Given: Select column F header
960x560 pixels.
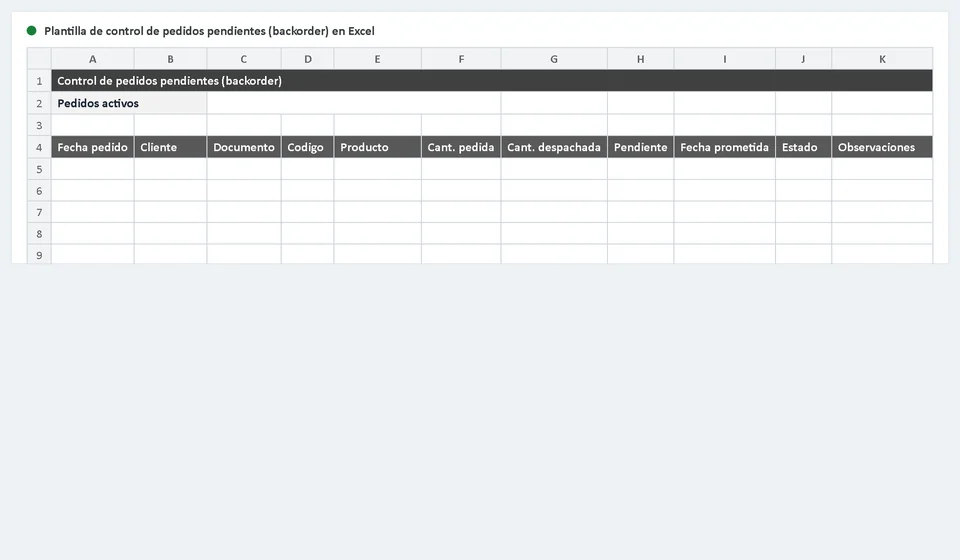Looking at the screenshot, I should tap(461, 59).
